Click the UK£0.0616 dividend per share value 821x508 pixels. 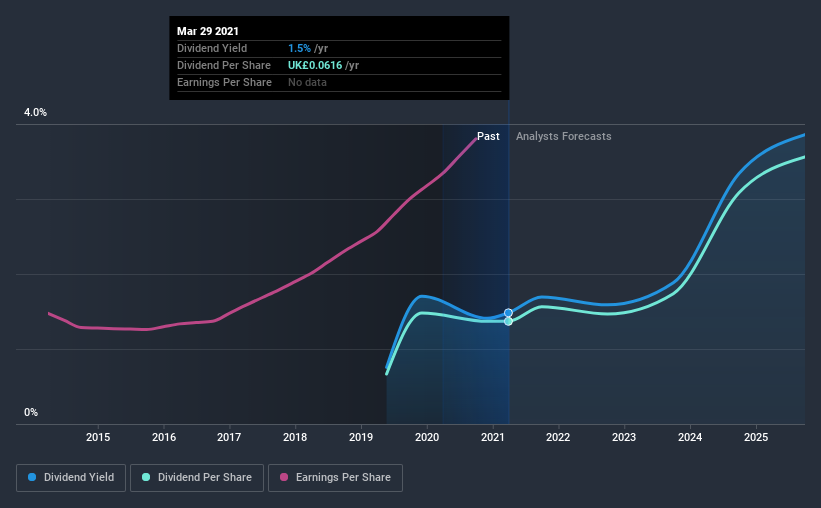(x=315, y=65)
